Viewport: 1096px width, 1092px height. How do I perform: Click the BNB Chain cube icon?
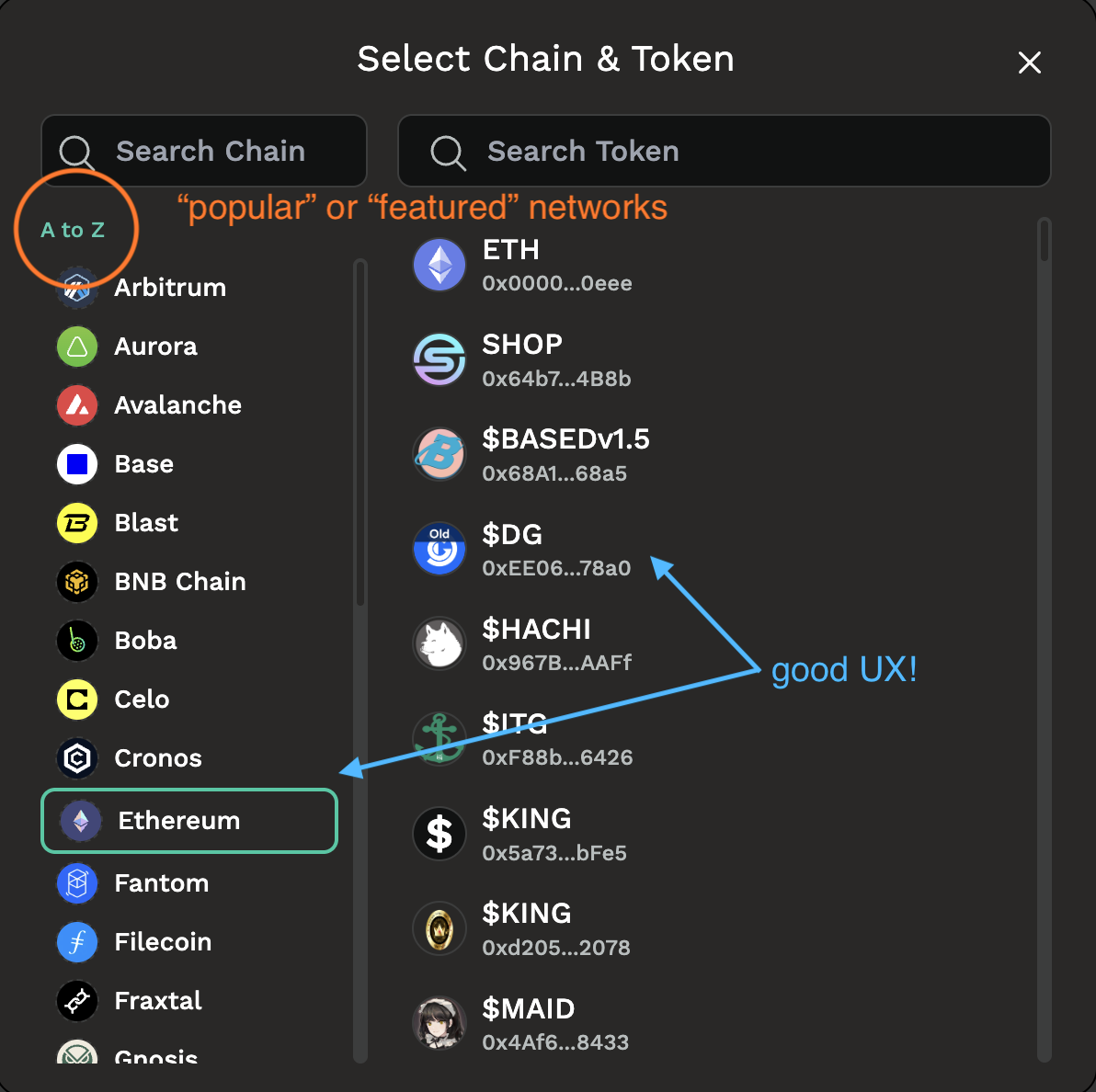pyautogui.click(x=77, y=582)
